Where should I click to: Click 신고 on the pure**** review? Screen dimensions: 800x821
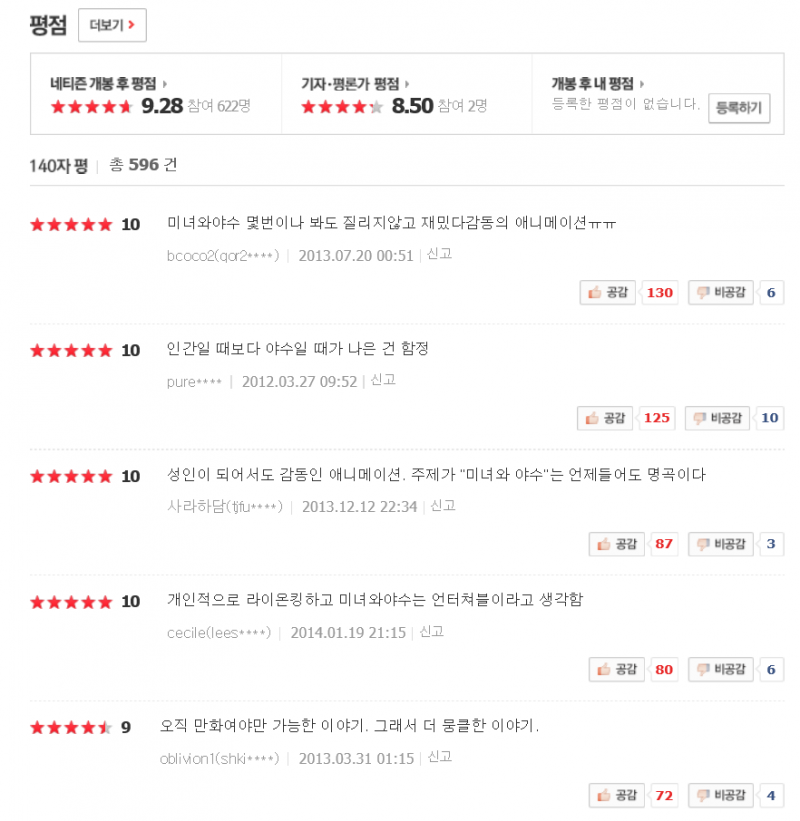pos(383,380)
